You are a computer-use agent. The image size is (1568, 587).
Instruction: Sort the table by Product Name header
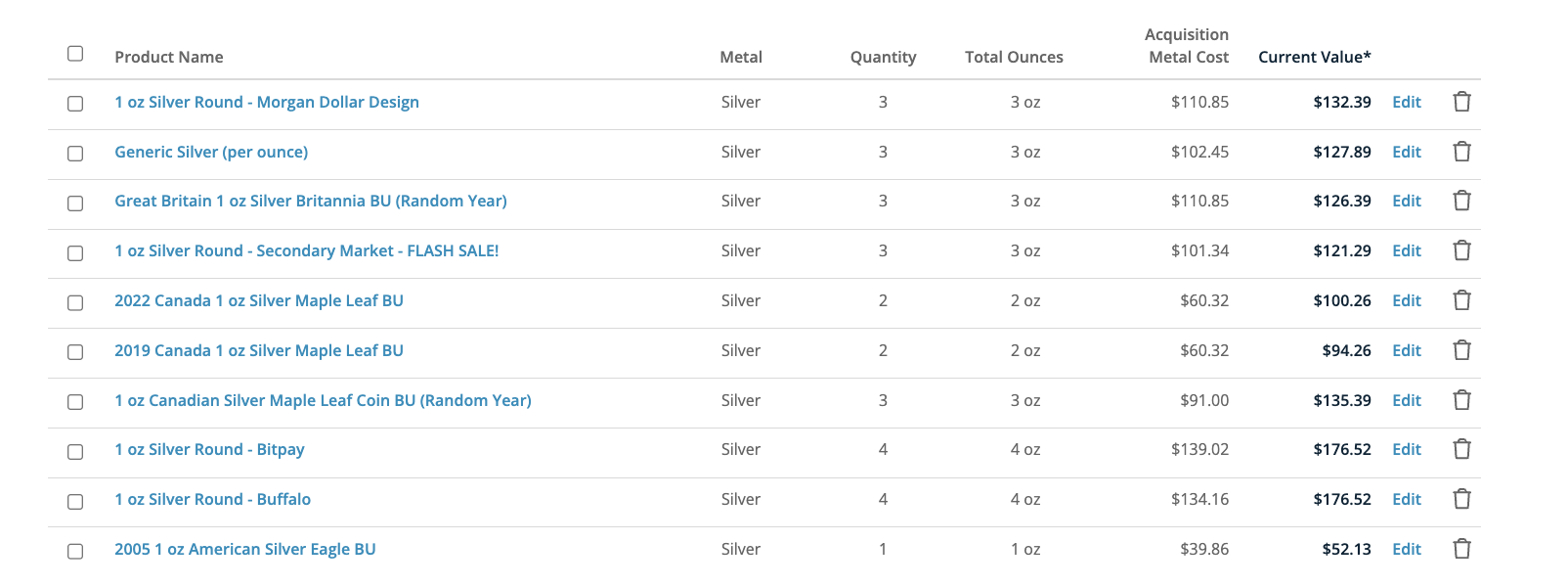pos(169,57)
